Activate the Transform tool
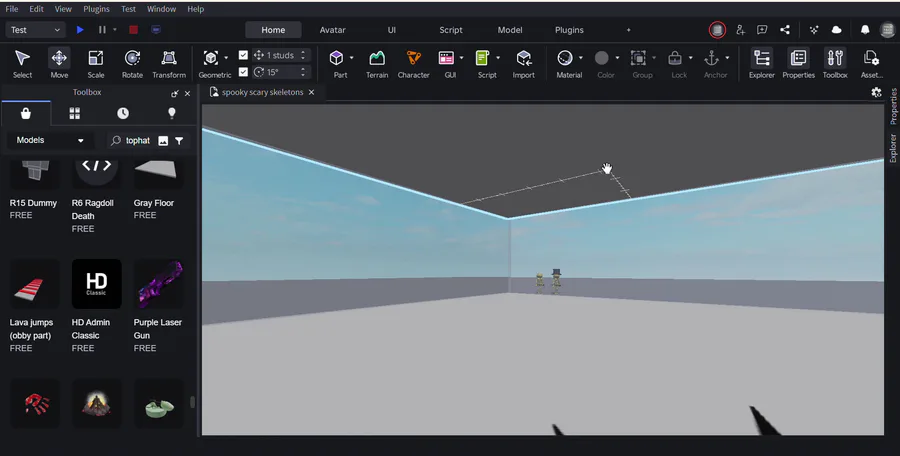Screen dimensions: 900x456 [x=169, y=63]
